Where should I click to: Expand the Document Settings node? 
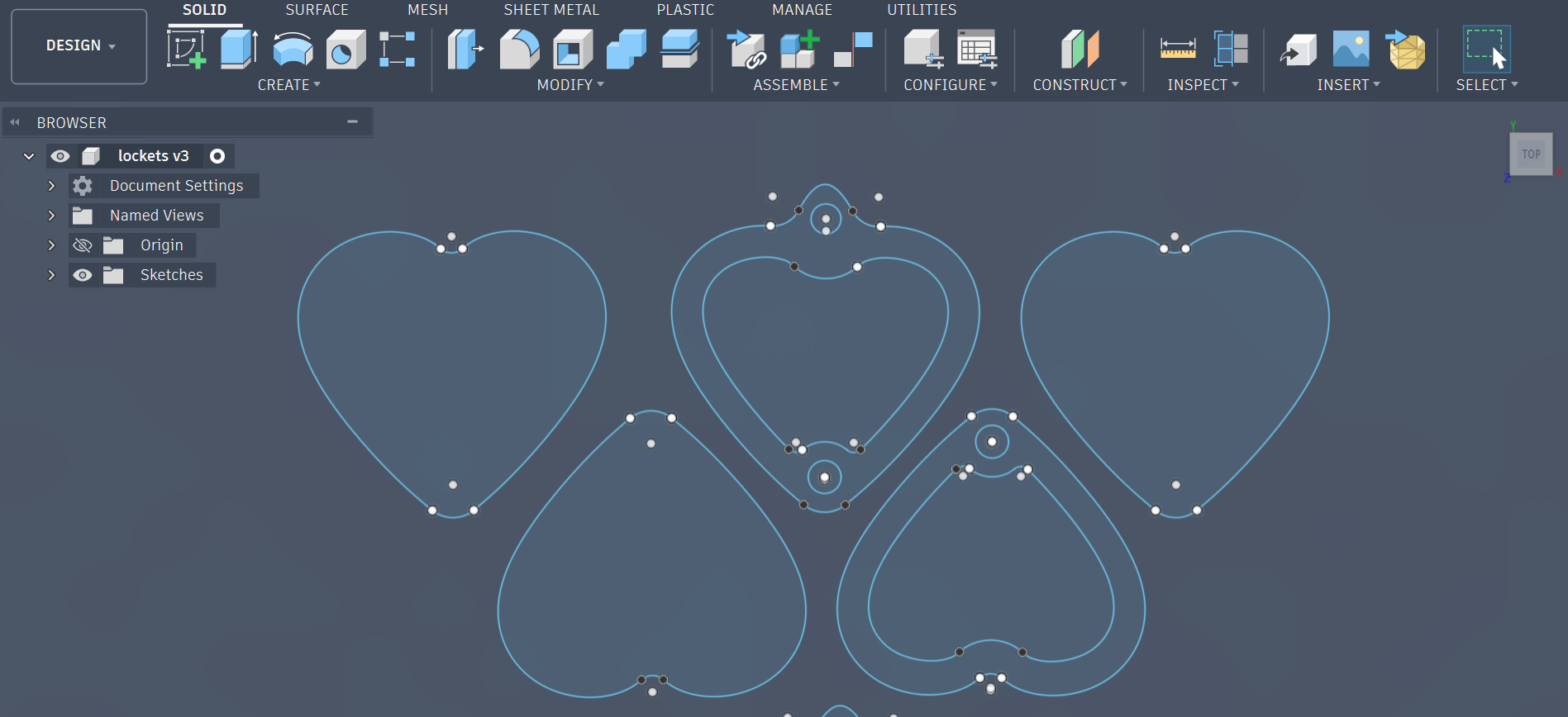[x=51, y=186]
